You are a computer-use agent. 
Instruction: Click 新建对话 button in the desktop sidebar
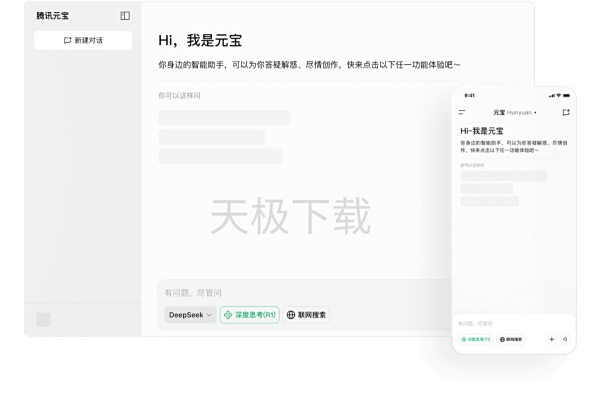(83, 40)
